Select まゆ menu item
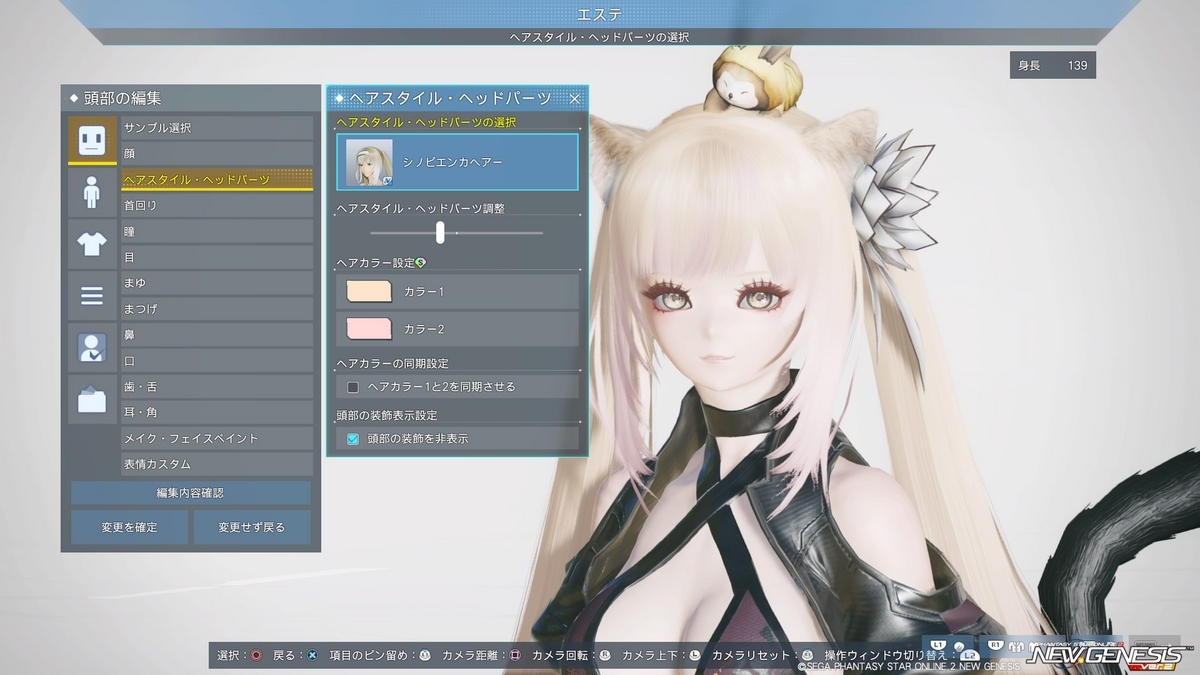 pos(217,283)
